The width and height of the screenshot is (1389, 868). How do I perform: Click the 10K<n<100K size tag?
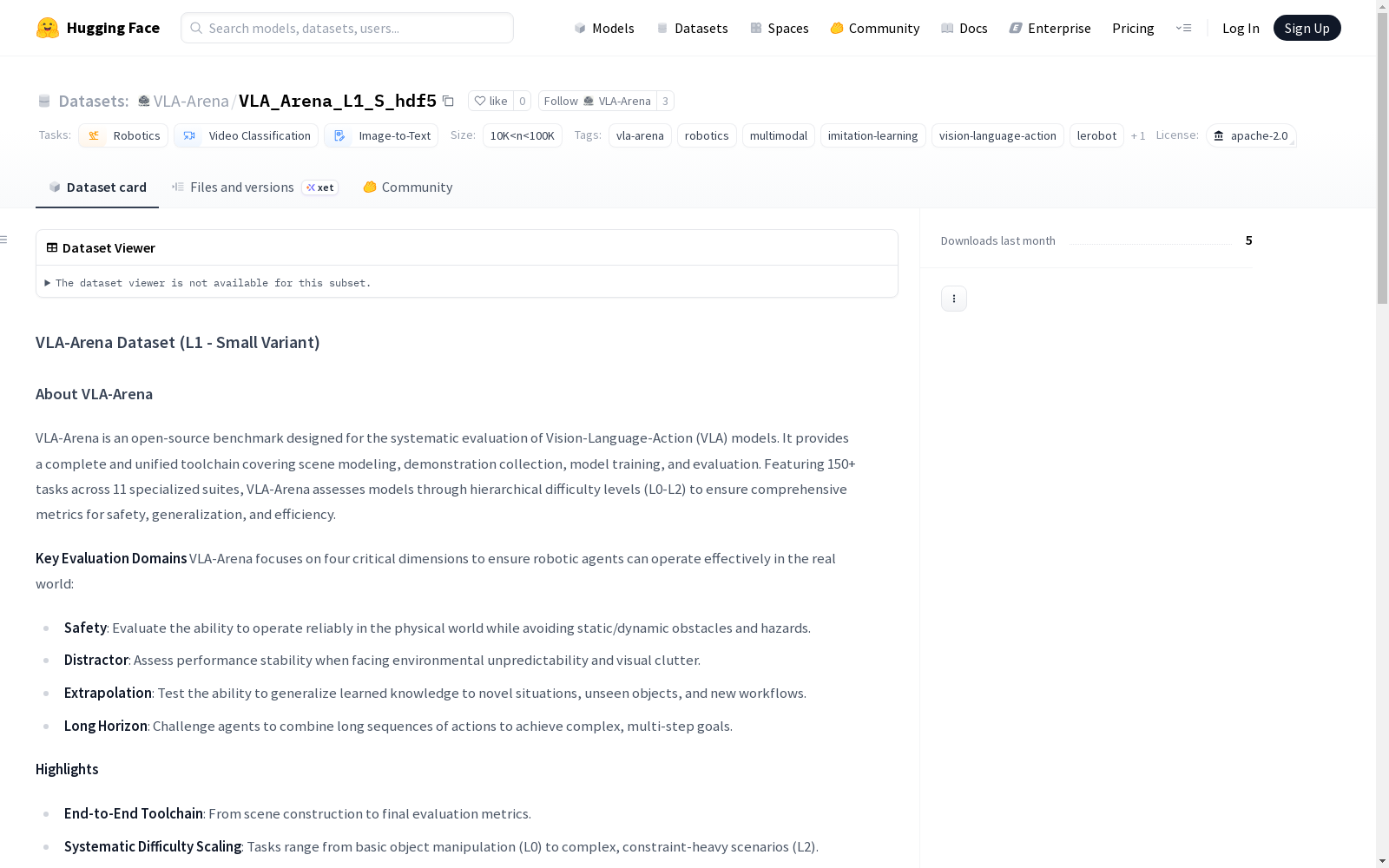523,136
